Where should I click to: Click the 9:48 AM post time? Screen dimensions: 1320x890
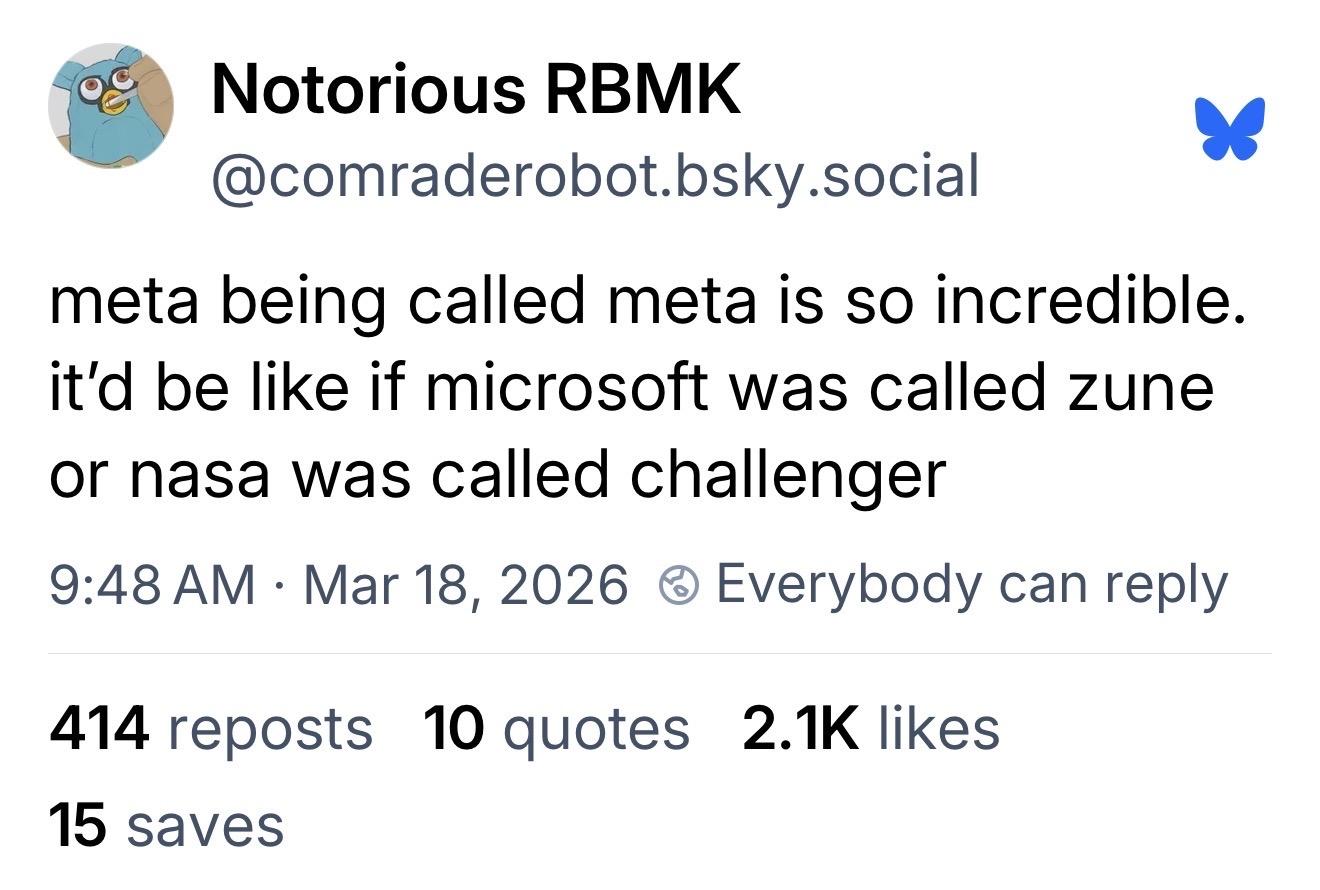coord(152,585)
